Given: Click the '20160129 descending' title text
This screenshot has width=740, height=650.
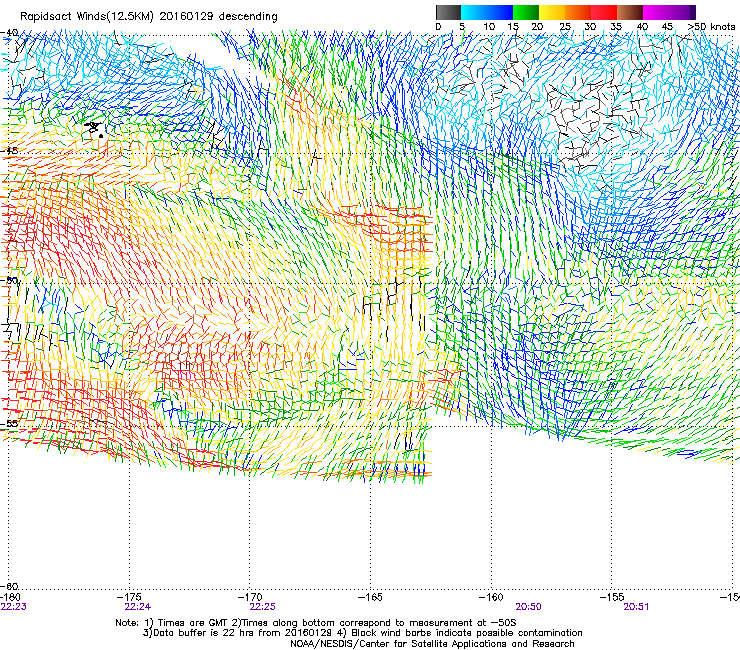Looking at the screenshot, I should (219, 17).
